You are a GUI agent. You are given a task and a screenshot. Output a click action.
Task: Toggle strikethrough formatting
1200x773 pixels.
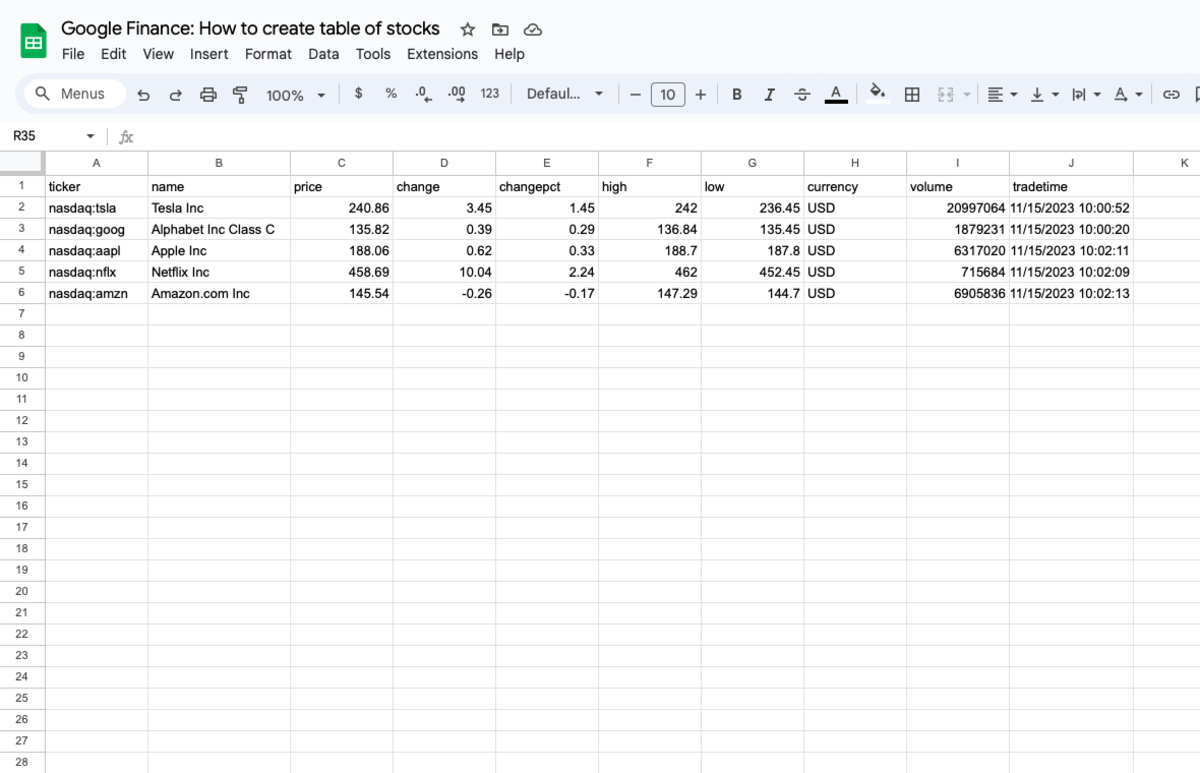(802, 94)
